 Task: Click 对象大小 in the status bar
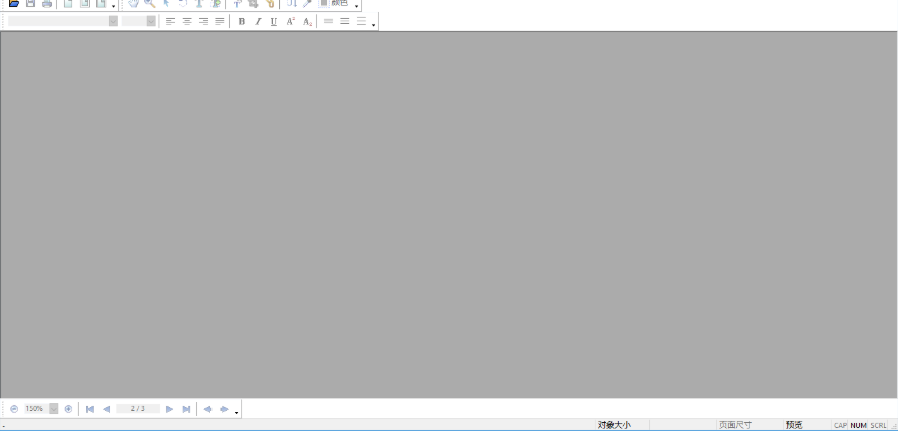point(614,425)
